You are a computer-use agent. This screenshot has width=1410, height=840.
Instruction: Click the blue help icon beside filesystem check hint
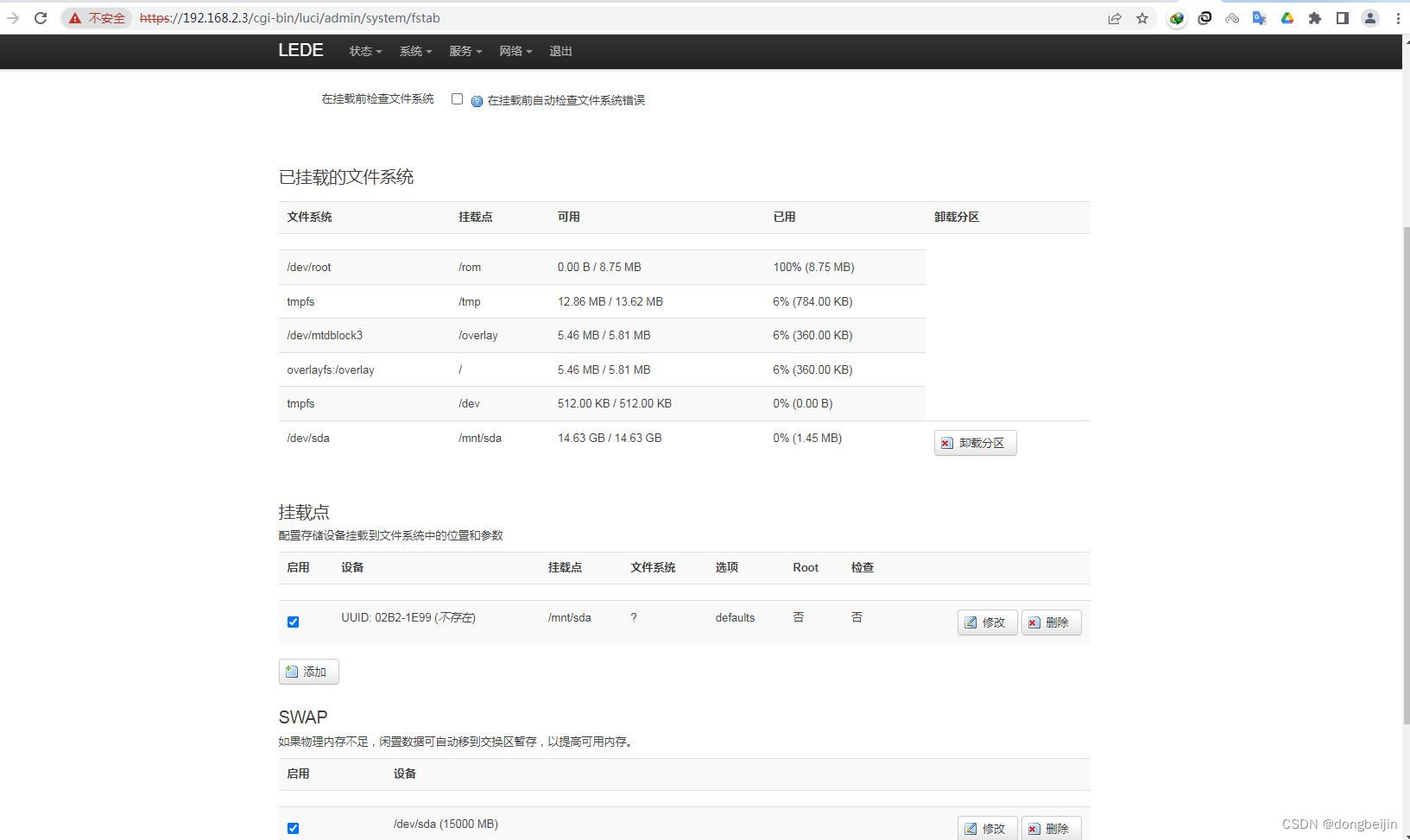pos(477,101)
